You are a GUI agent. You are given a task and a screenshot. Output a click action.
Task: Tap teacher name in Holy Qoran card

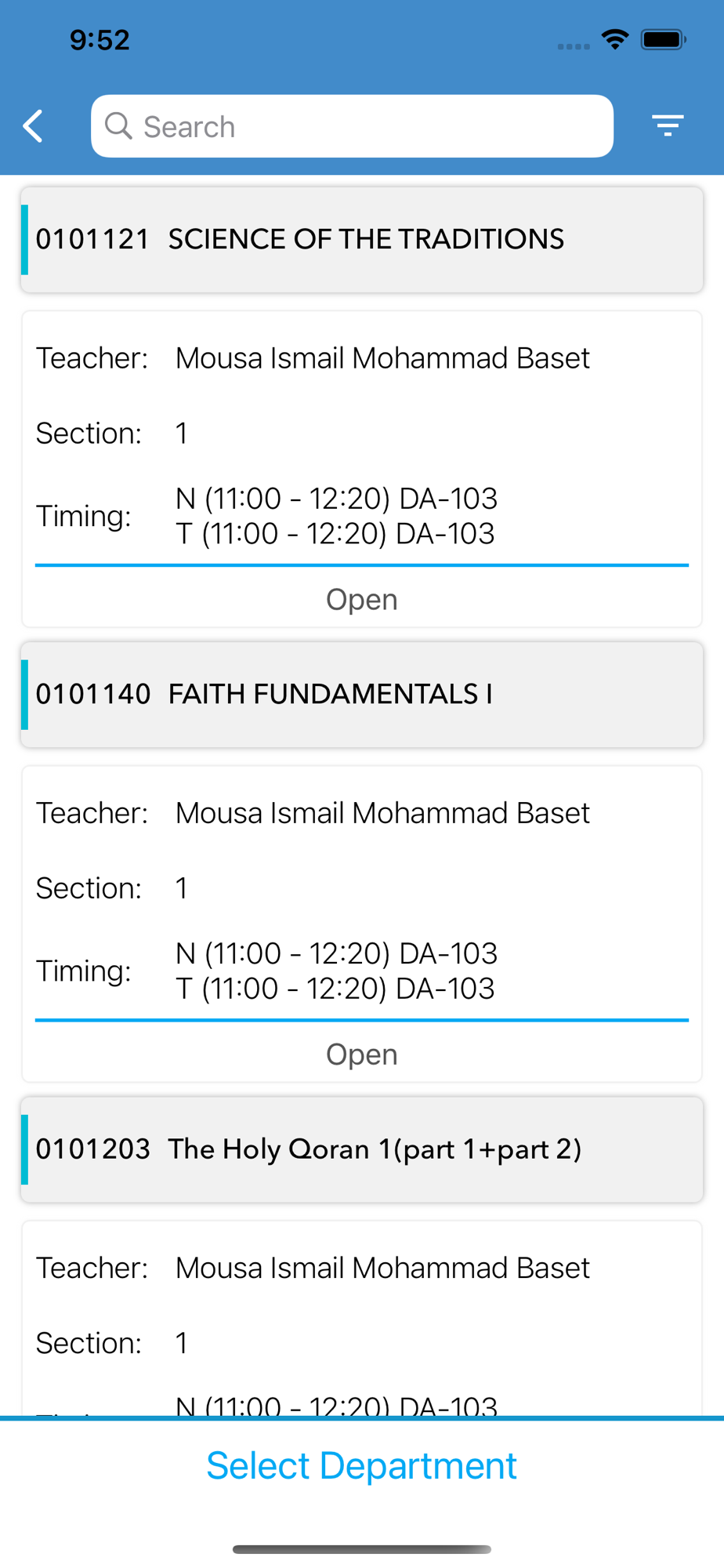(382, 1268)
